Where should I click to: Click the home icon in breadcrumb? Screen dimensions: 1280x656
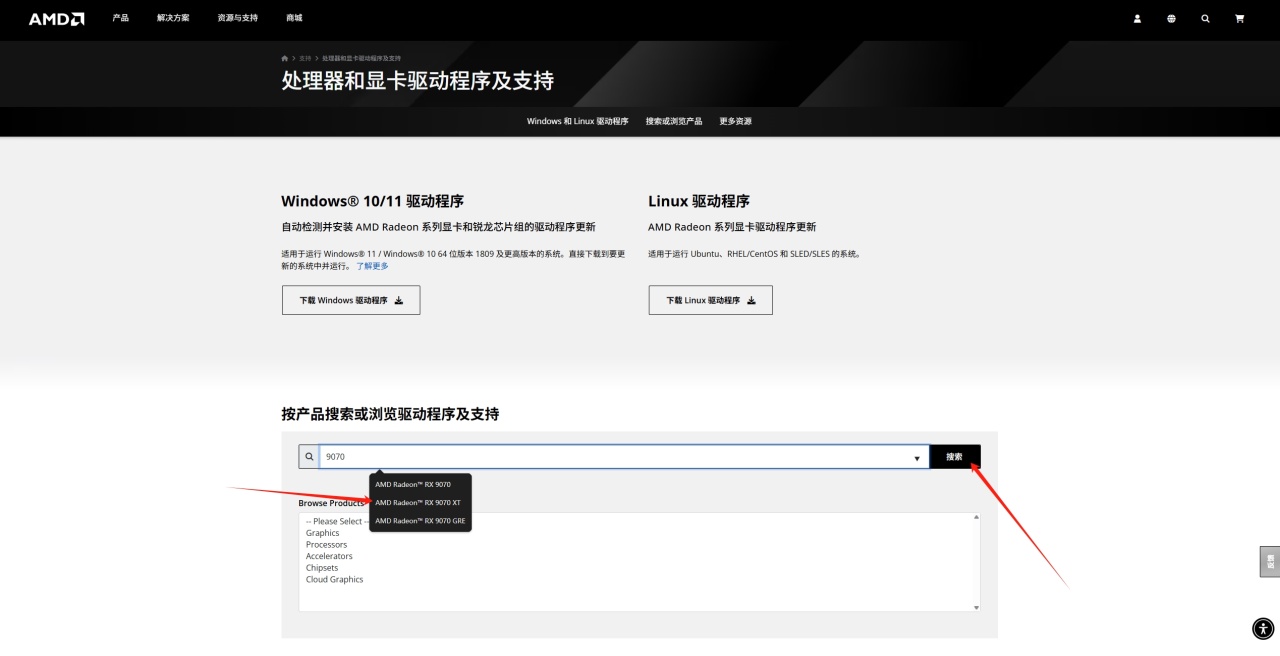285,58
